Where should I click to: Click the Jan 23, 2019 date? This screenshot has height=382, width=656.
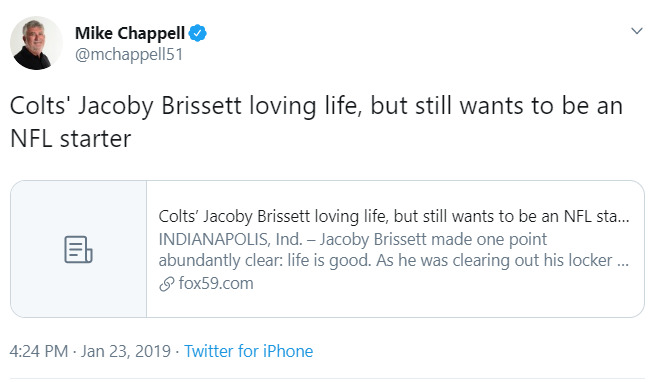[x=126, y=351]
